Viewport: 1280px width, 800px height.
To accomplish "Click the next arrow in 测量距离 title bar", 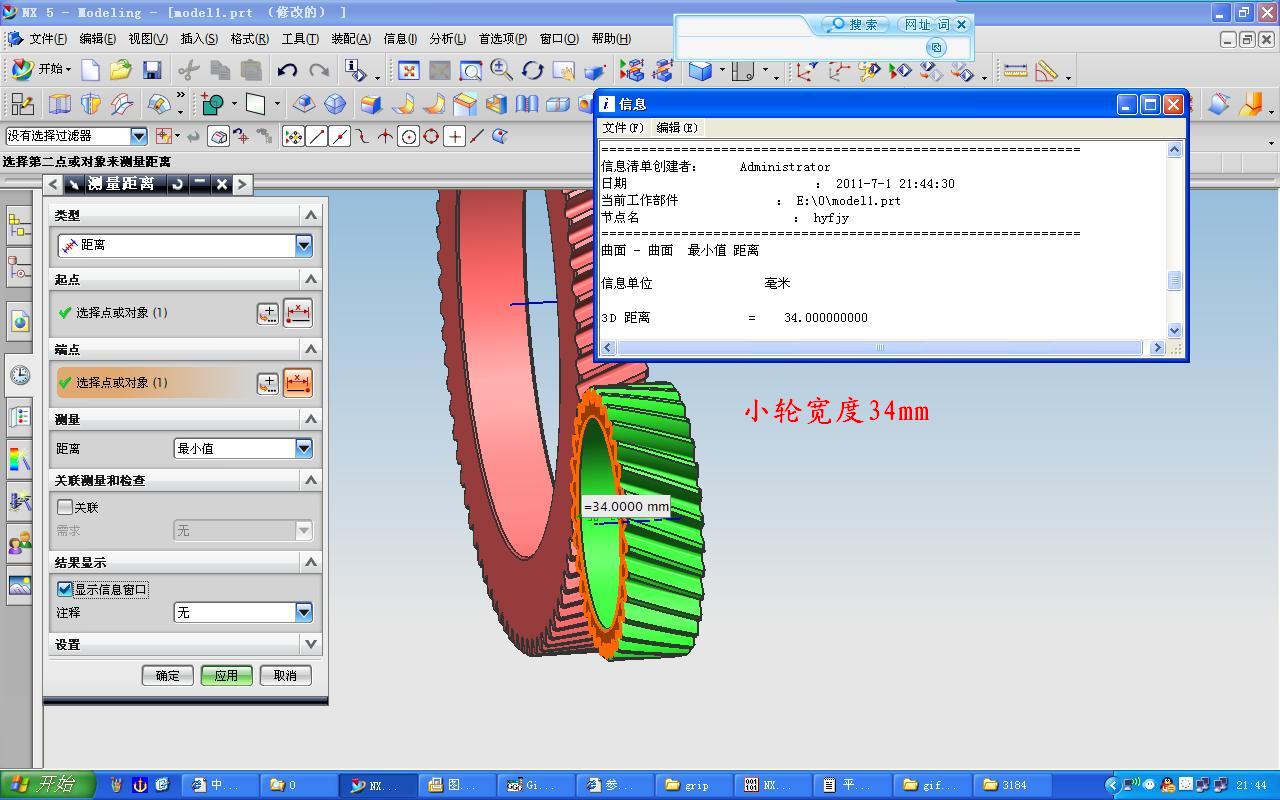I will click(x=241, y=184).
